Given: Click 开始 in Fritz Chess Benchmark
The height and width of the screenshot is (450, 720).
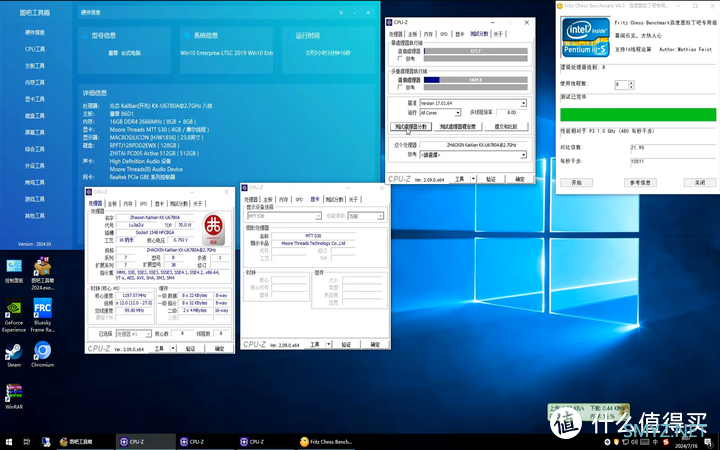Looking at the screenshot, I should coord(576,182).
